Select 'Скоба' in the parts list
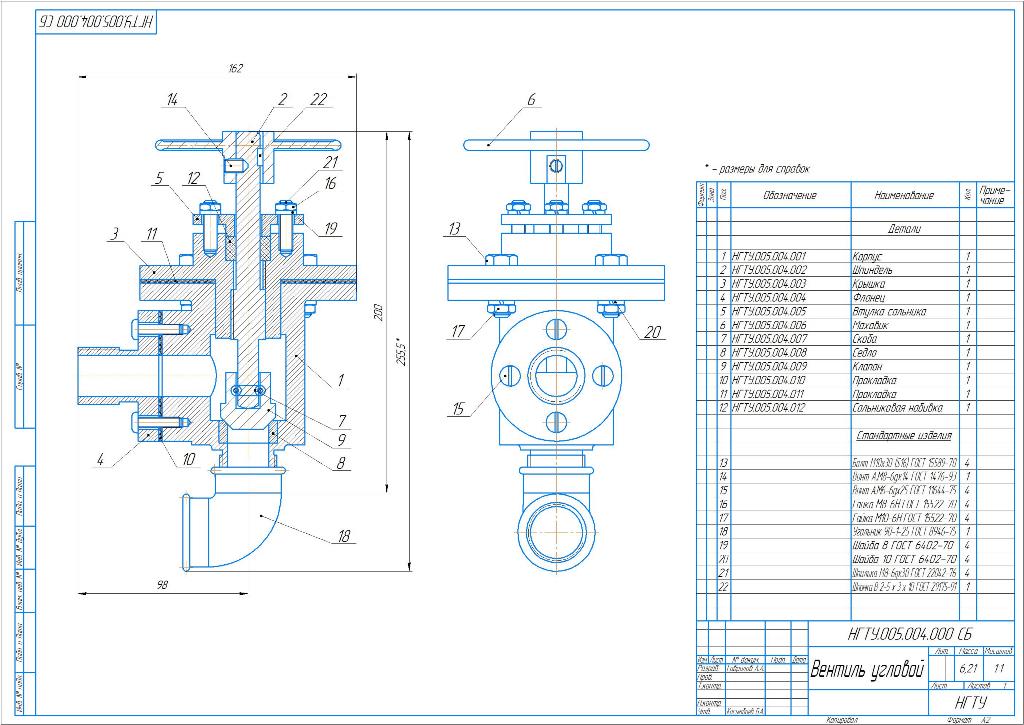Screen dimensions: 1024x725 (x=865, y=339)
